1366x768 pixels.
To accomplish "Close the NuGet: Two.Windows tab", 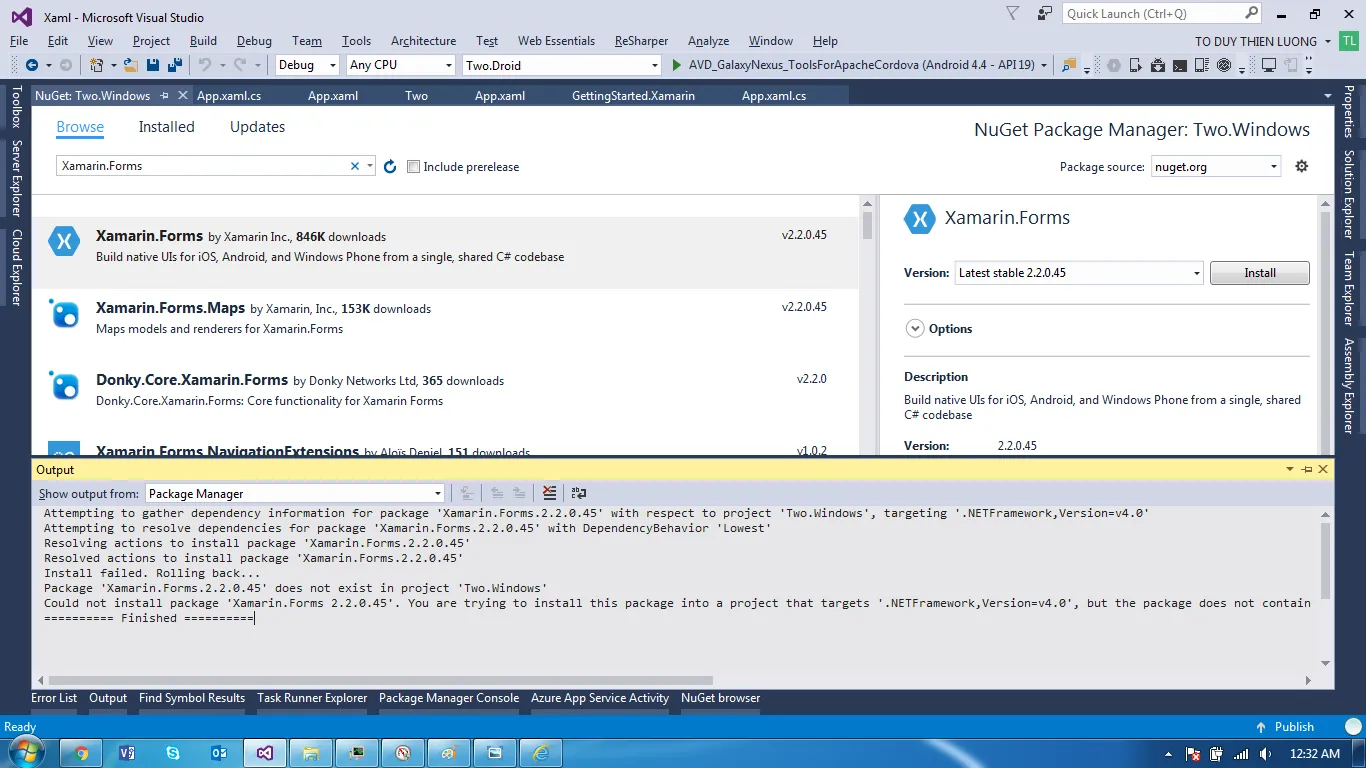I will click(x=182, y=96).
